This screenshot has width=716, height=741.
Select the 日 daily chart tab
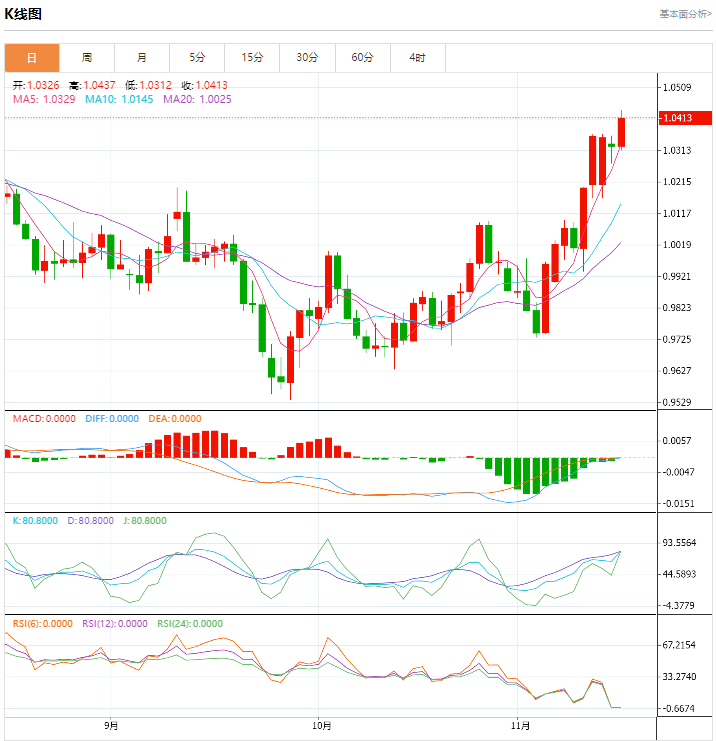(x=32, y=58)
